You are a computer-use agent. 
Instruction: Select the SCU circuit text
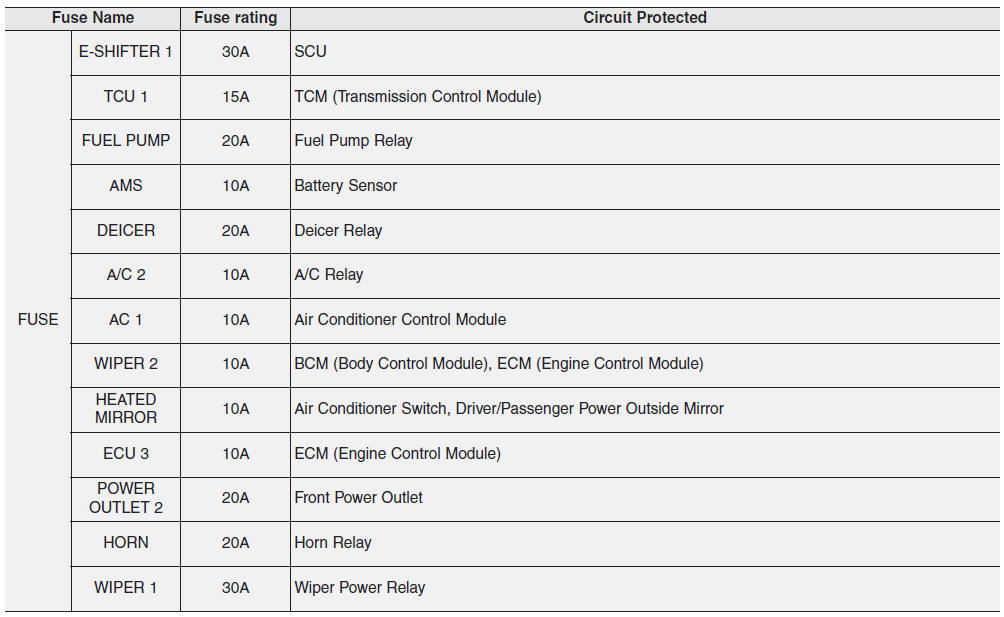[310, 51]
